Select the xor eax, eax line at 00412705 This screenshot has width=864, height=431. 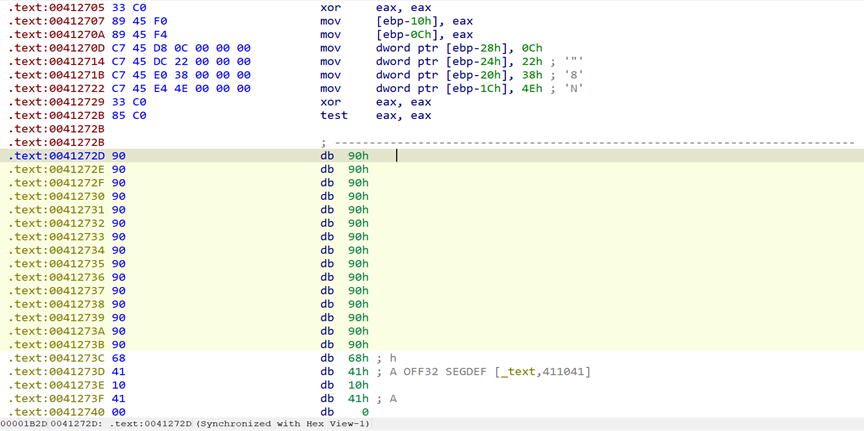click(x=432, y=8)
